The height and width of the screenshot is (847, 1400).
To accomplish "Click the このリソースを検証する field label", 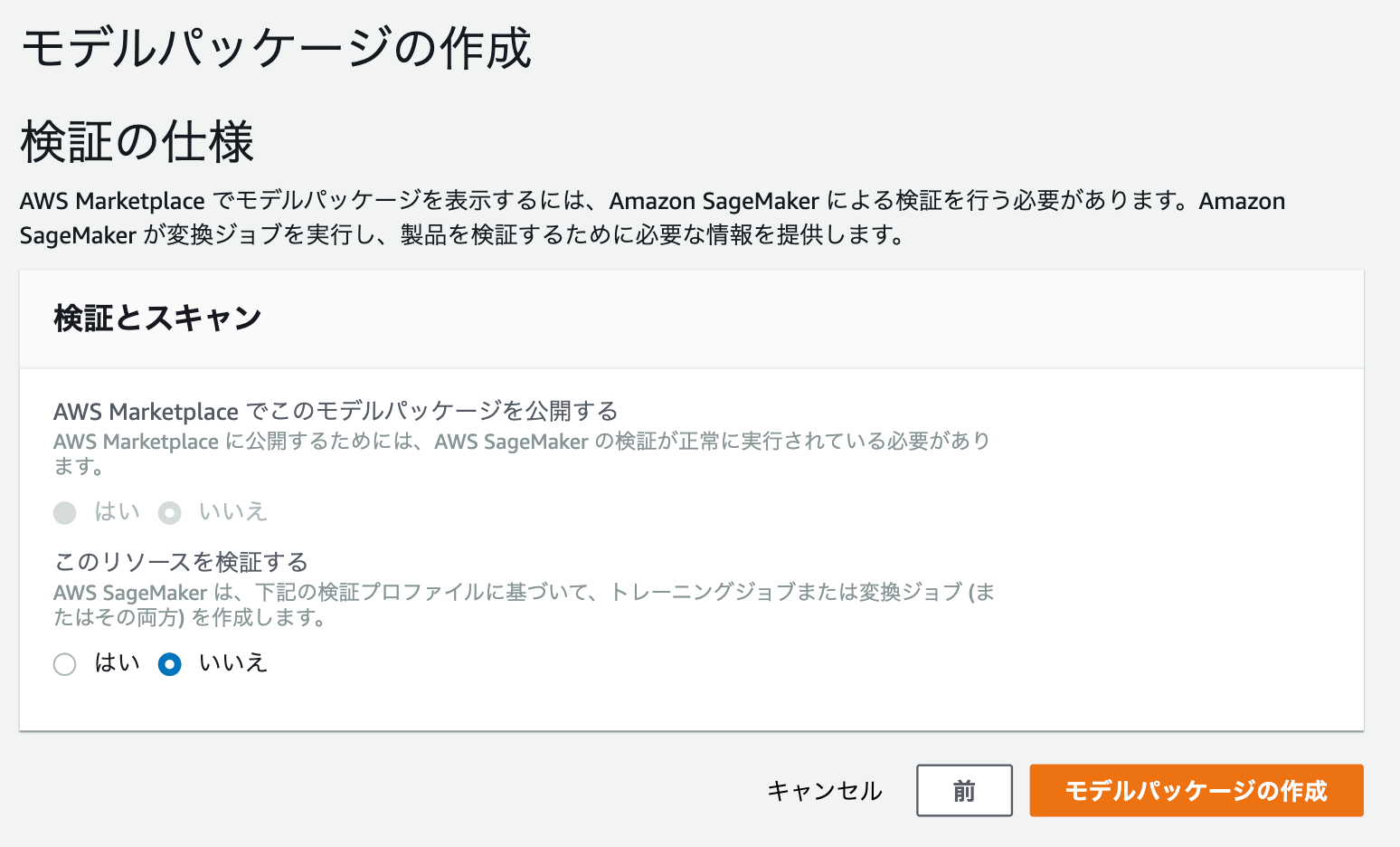I will [181, 562].
